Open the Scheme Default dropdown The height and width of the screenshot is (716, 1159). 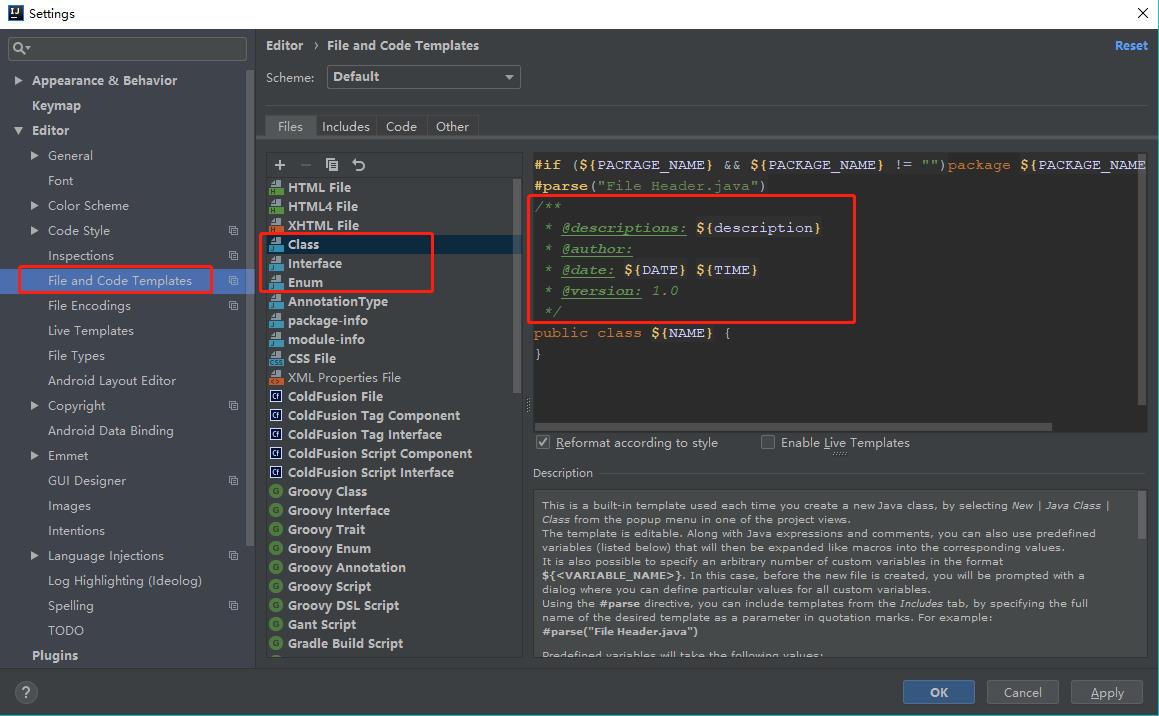[424, 77]
